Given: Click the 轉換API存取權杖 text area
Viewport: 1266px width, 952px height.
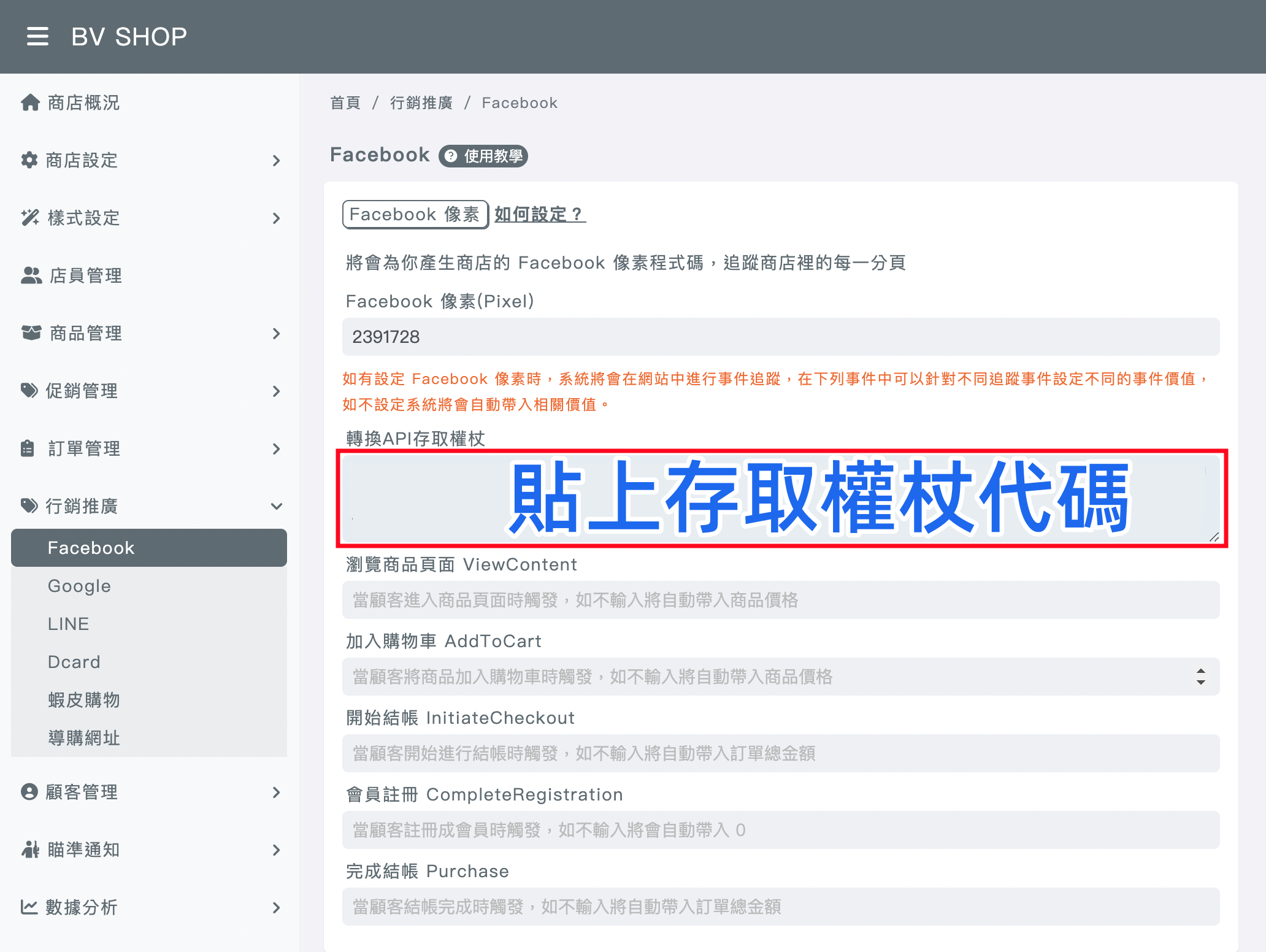Looking at the screenshot, I should click(x=781, y=498).
